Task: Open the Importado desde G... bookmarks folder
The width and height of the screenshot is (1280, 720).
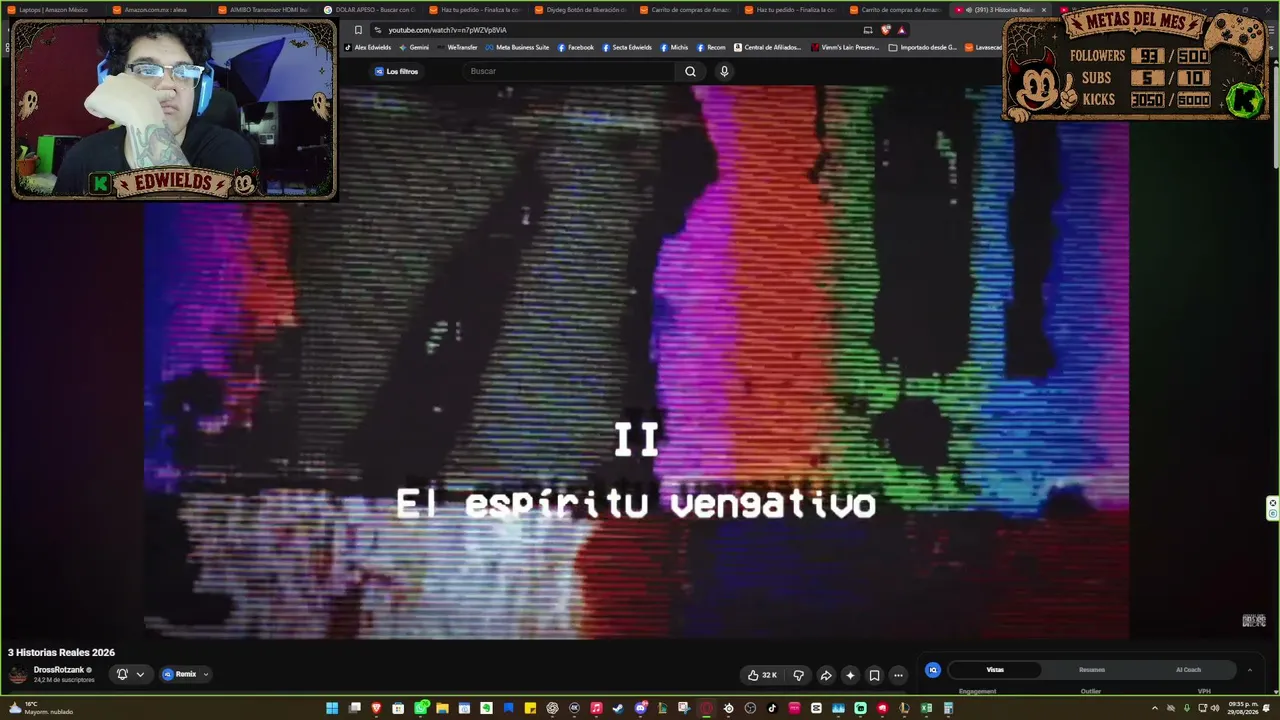Action: [923, 47]
